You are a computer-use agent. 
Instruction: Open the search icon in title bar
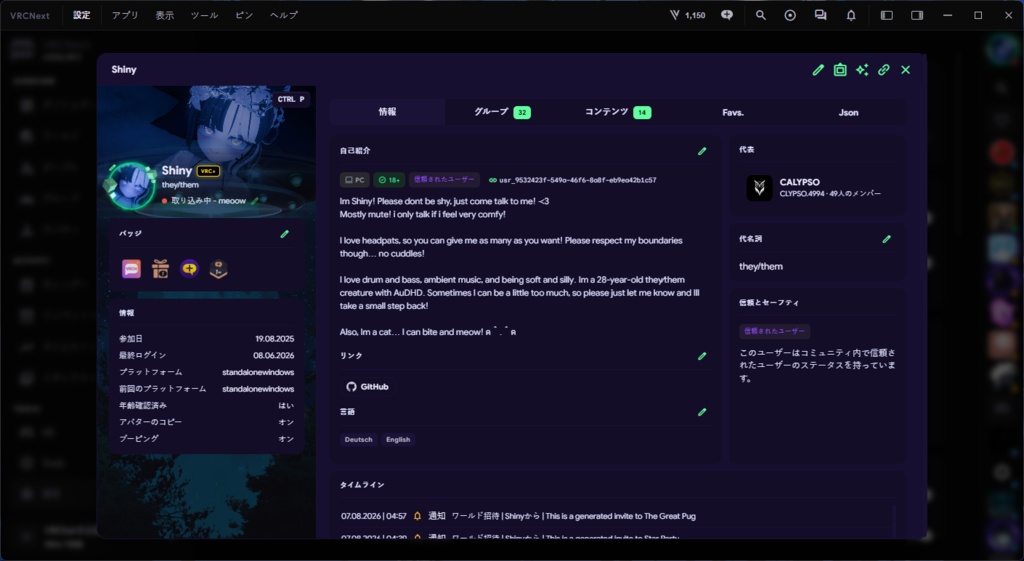point(760,15)
